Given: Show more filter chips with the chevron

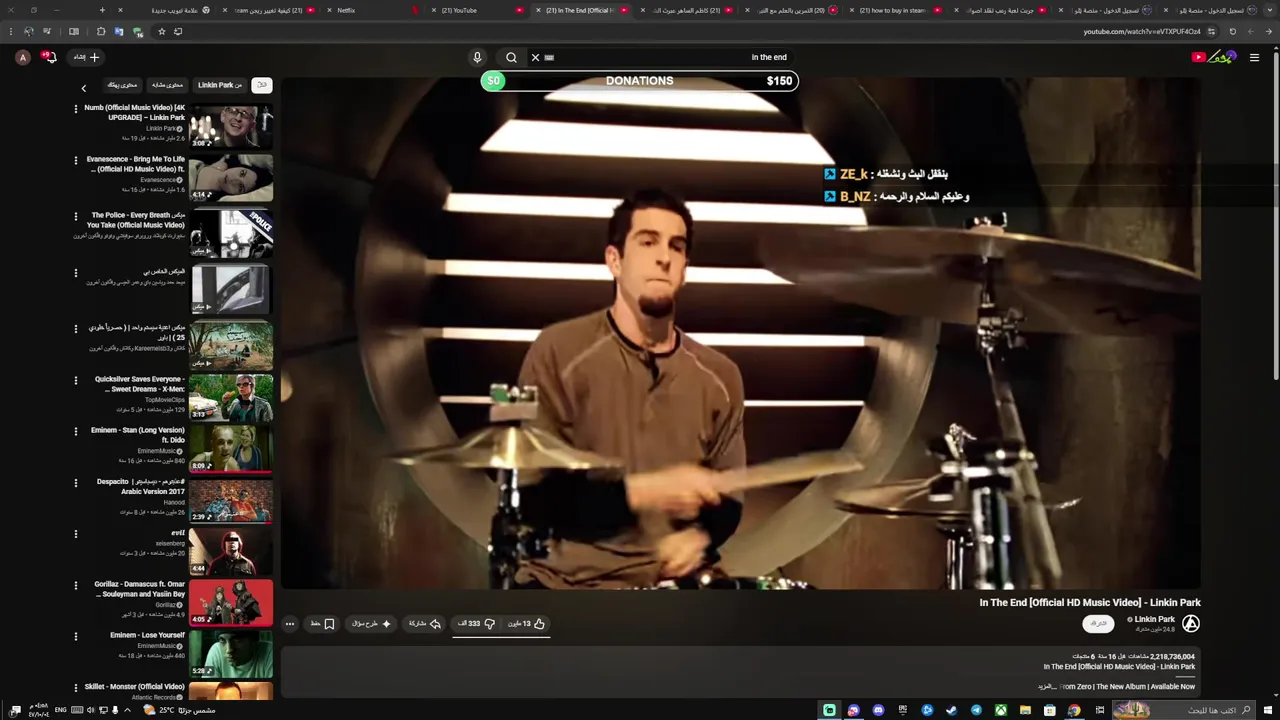Looking at the screenshot, I should pos(84,88).
